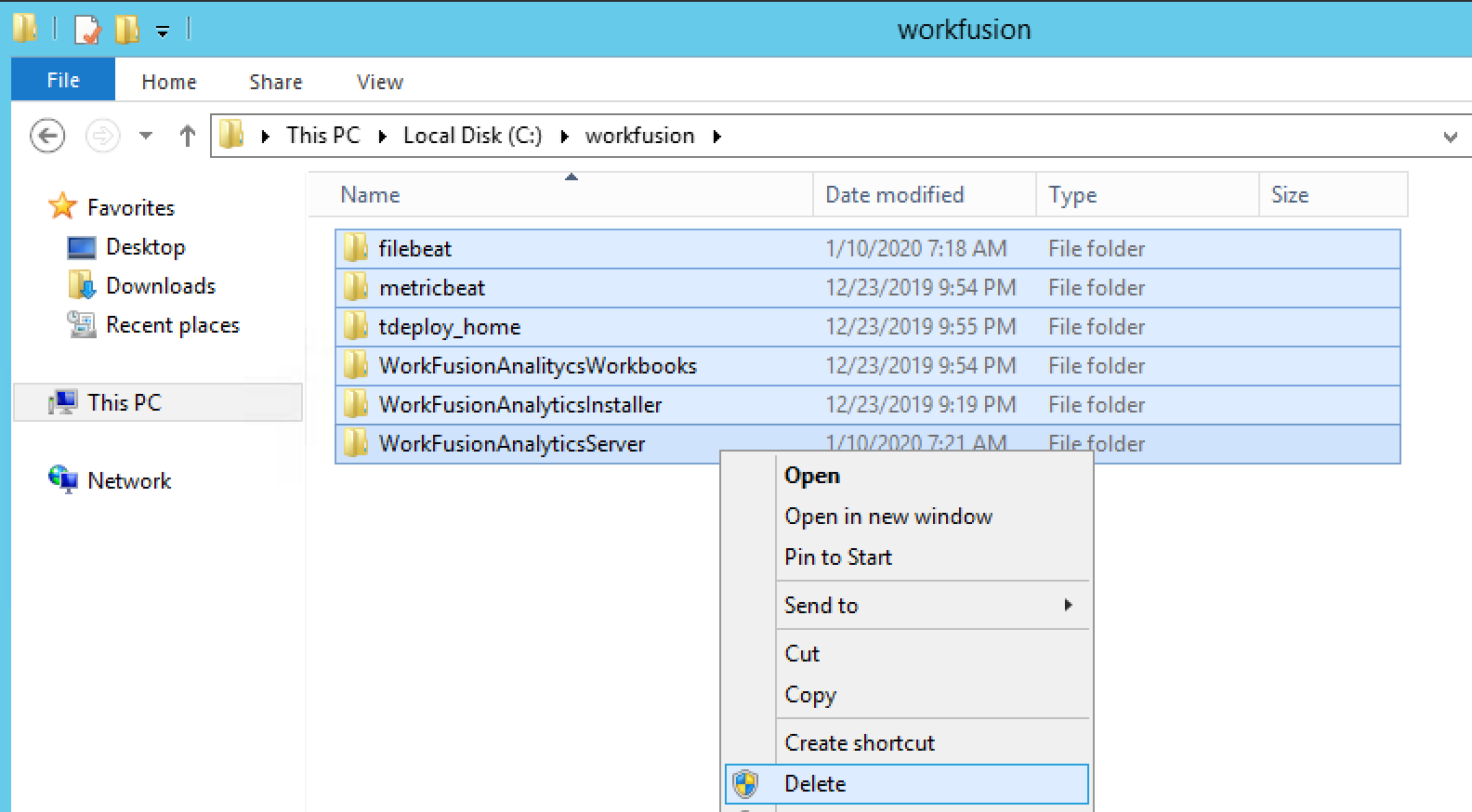Image resolution: width=1472 pixels, height=812 pixels.
Task: Go back with the Back arrow button
Action: pos(47,136)
